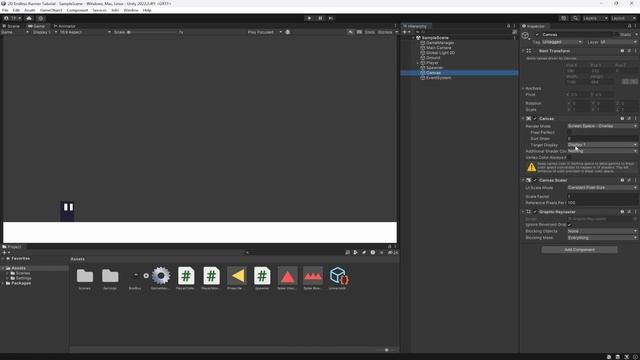Select Ground in the Hierarchy
This screenshot has height=360, width=640.
(433, 58)
